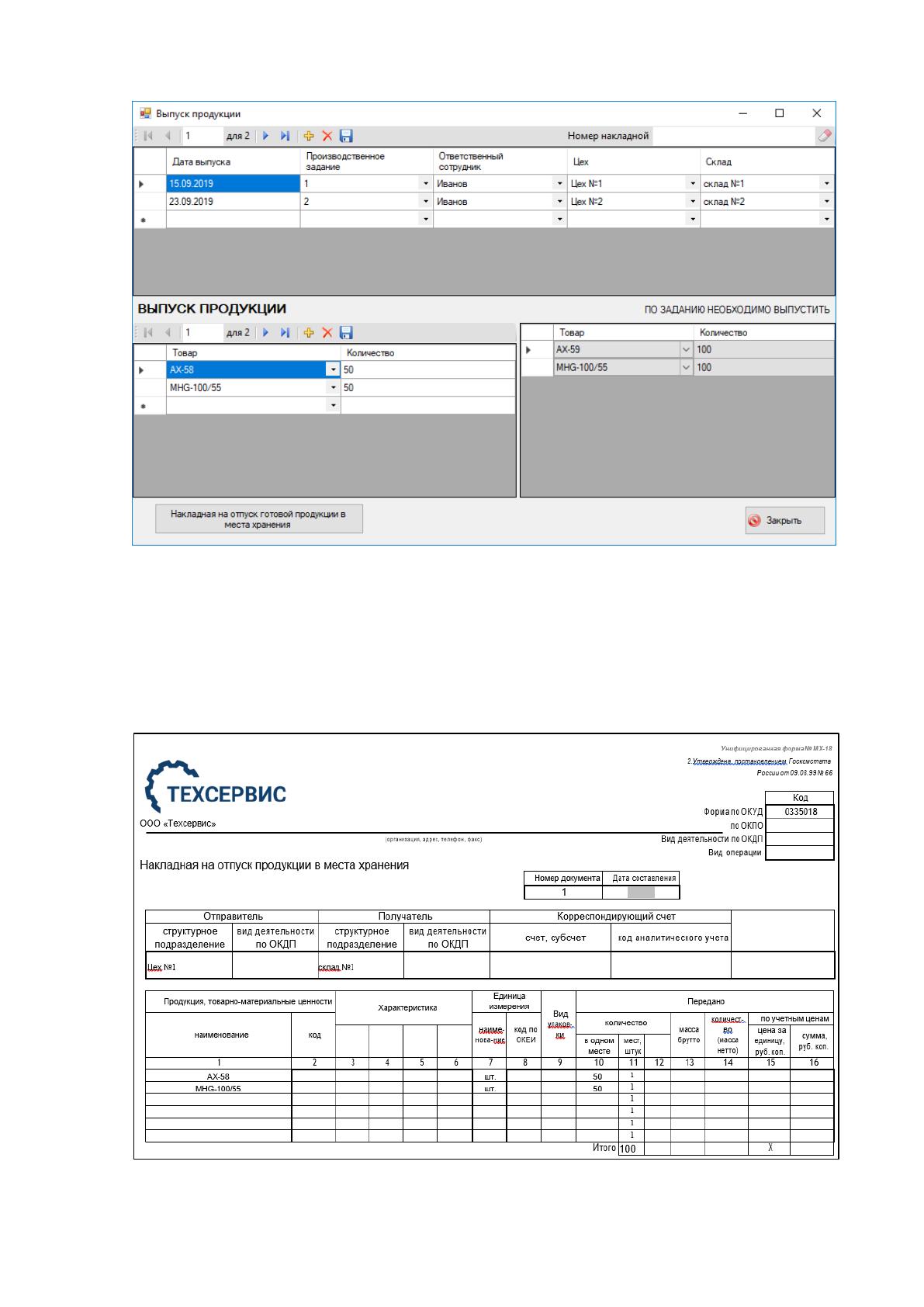Delete record using top toolbar red X
Viewport: 924px width, 1307px height.
327,136
